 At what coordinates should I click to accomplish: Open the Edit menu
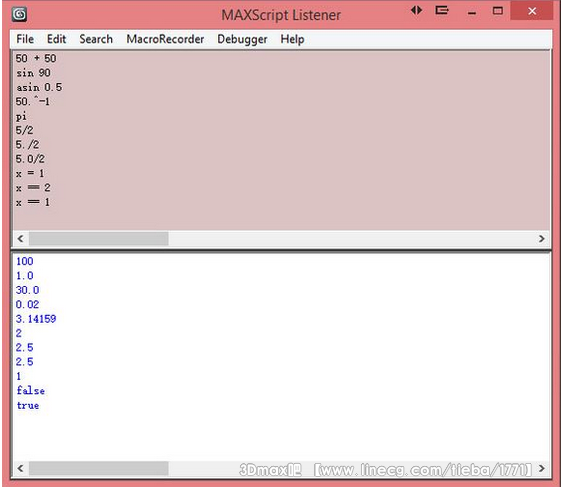57,39
